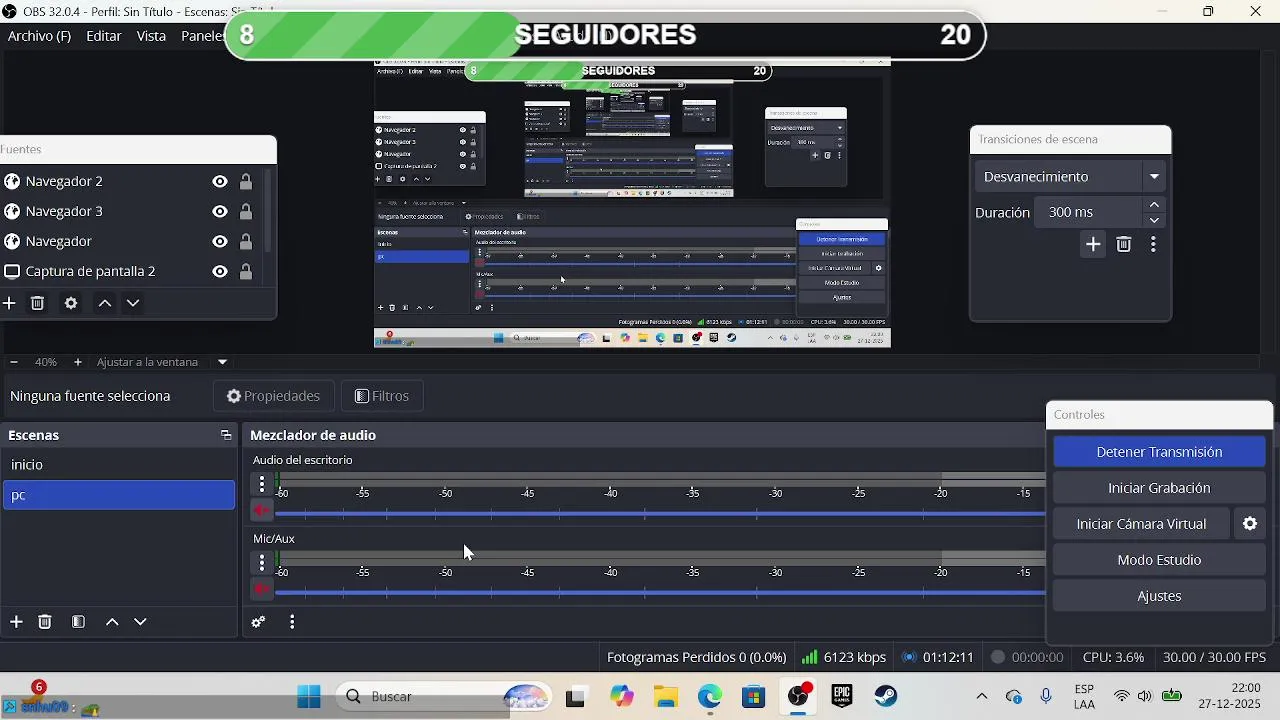Open audio mixer three-dot menu

292,622
